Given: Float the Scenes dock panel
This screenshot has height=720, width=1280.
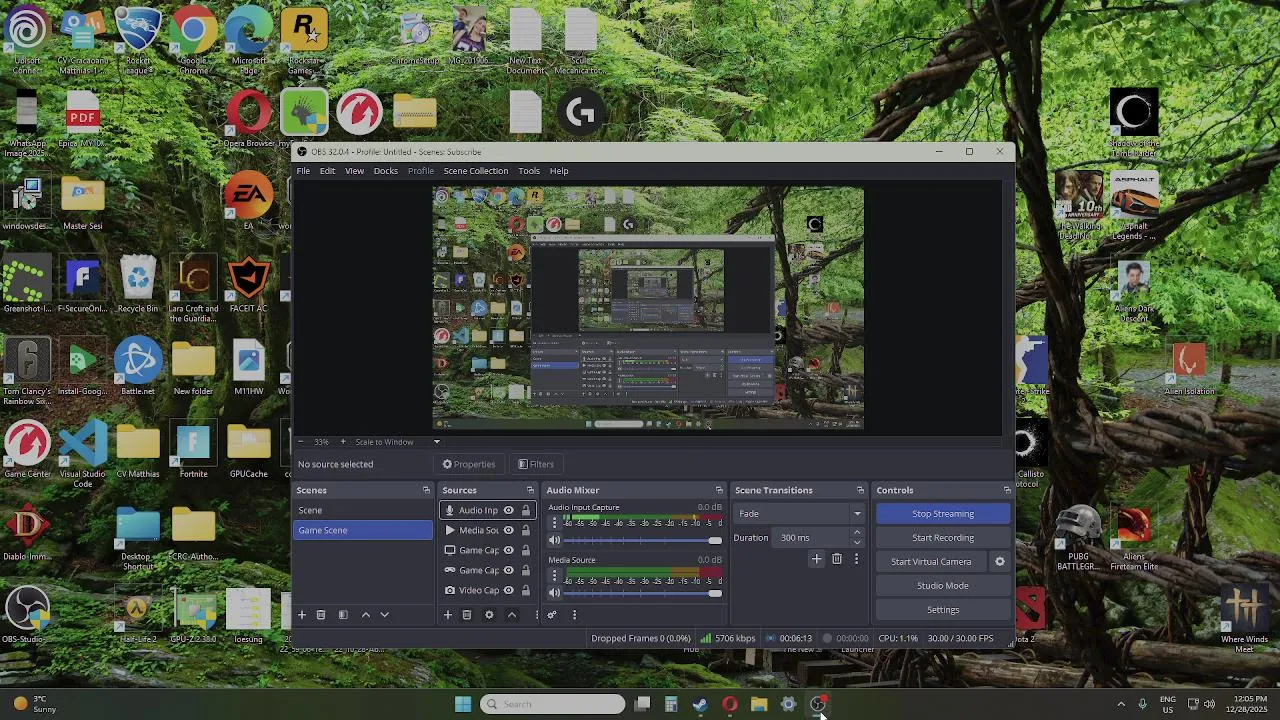Looking at the screenshot, I should [x=426, y=490].
